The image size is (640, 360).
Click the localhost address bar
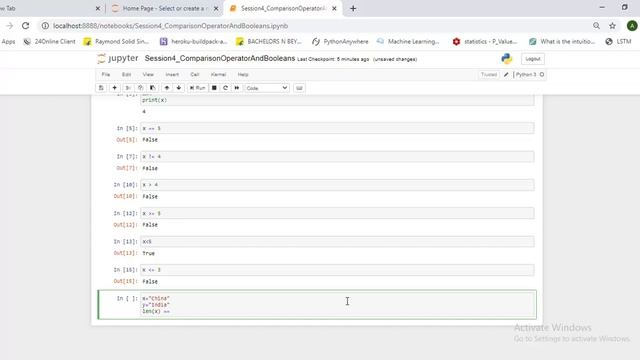170,26
